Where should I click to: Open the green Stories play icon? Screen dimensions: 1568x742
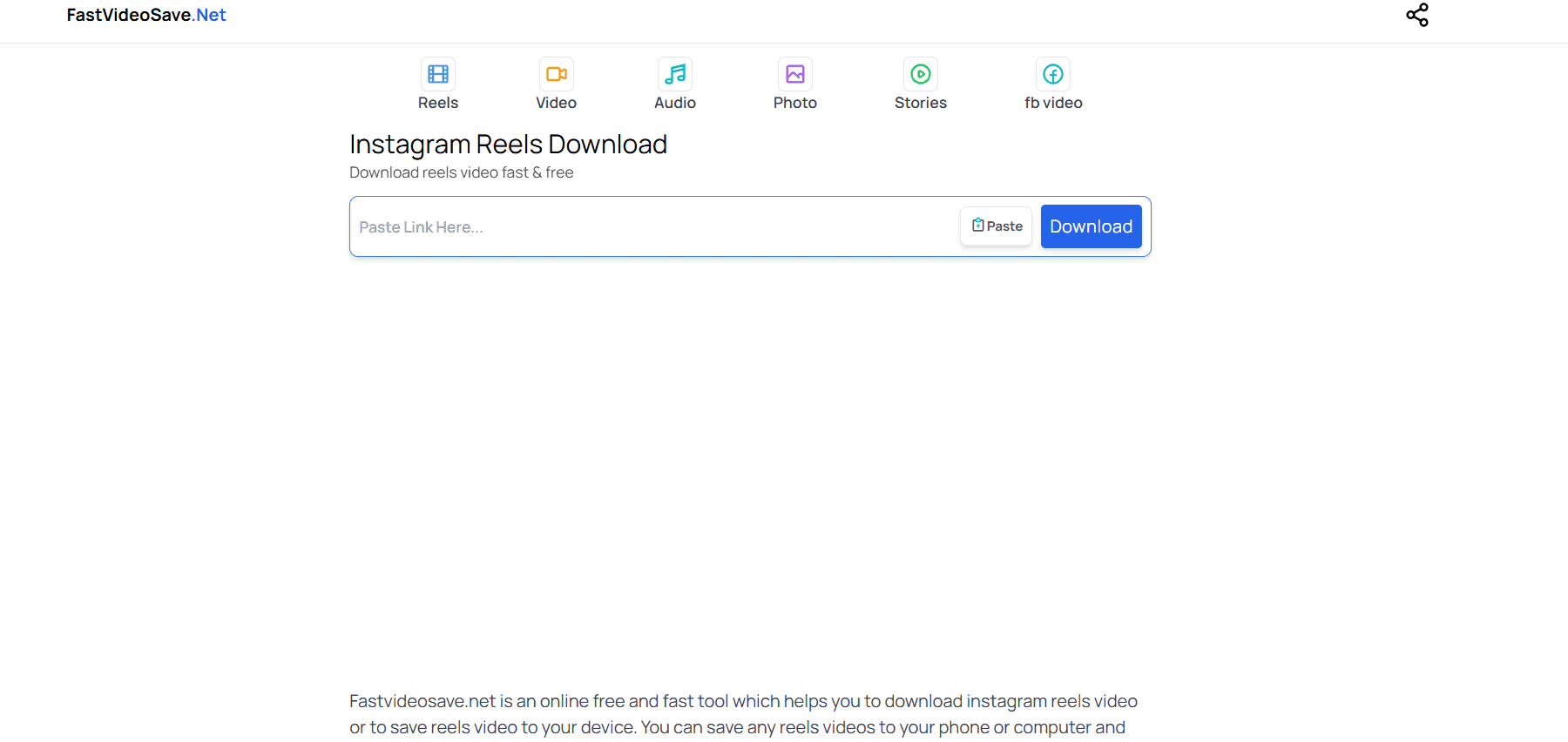click(x=921, y=74)
